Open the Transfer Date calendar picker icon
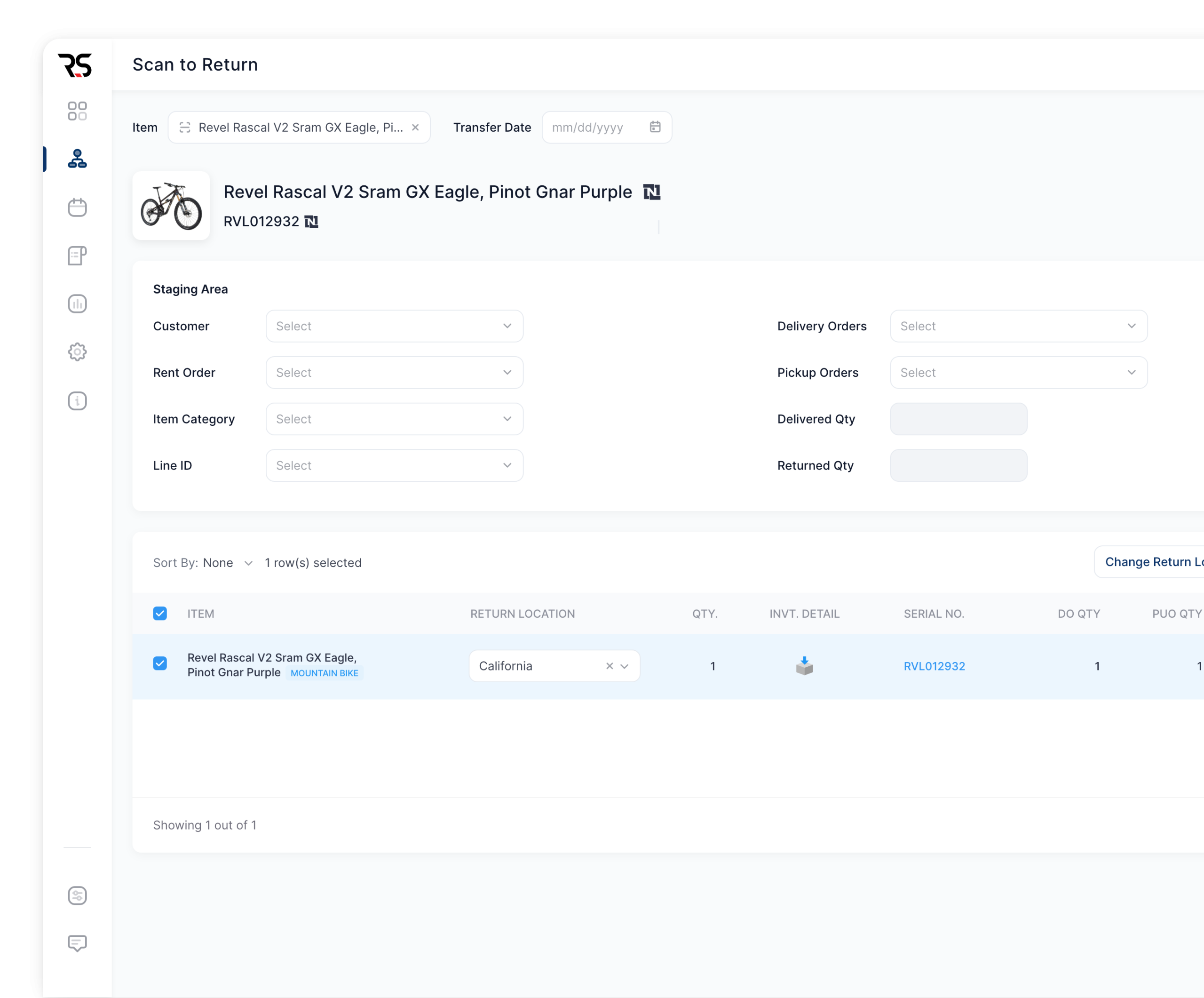Screen dimensions: 1204x998 tap(655, 127)
